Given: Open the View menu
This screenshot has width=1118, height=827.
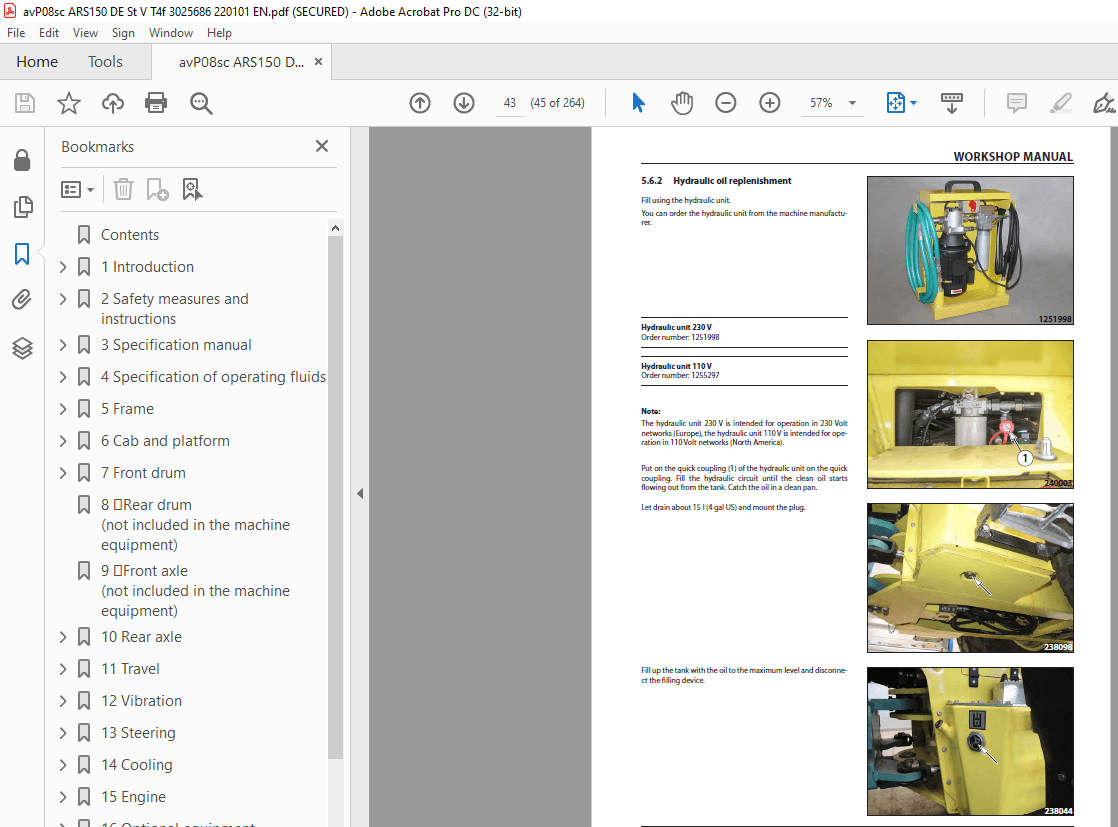Looking at the screenshot, I should point(84,32).
